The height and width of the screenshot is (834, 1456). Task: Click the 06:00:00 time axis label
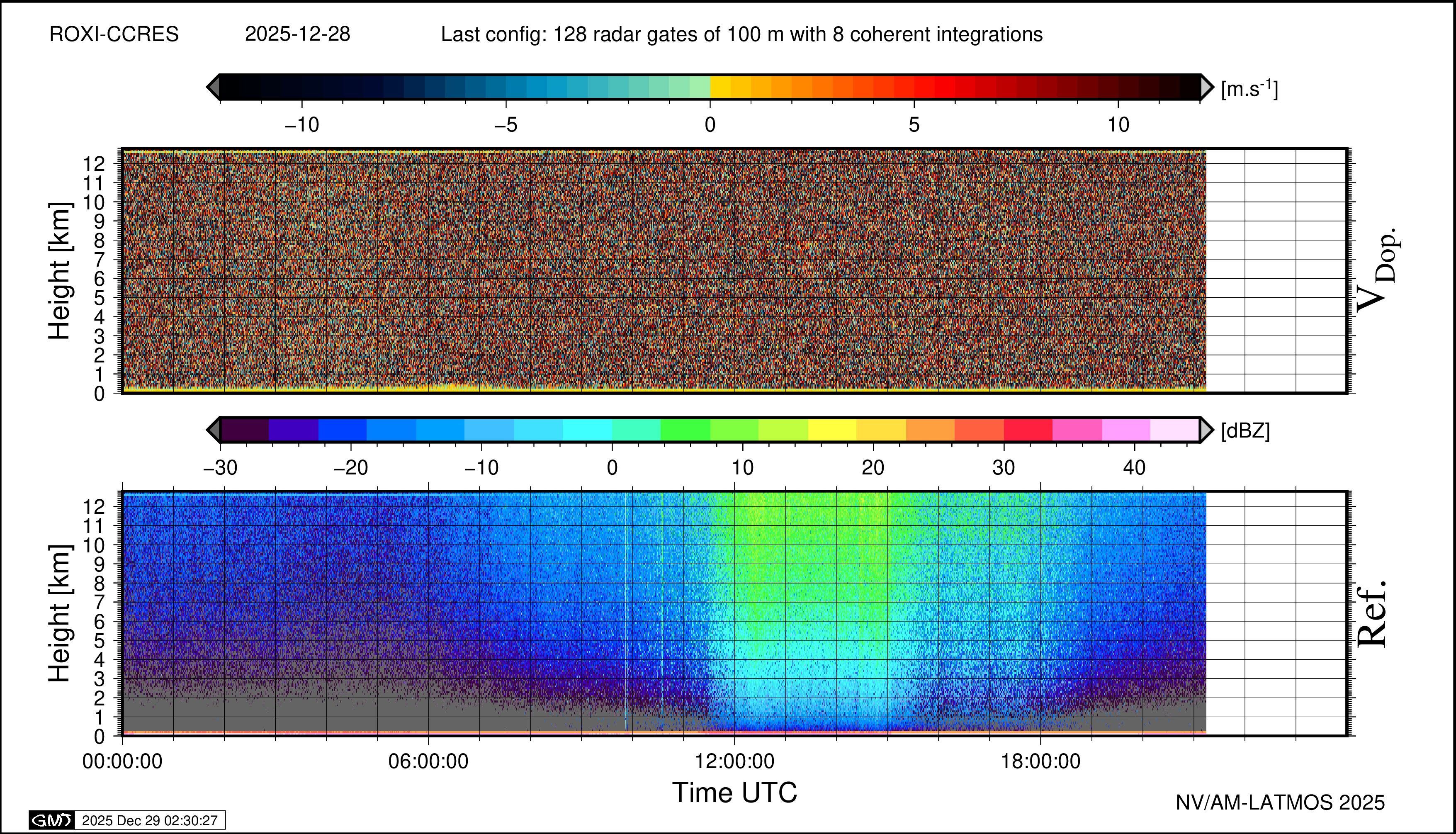[428, 762]
